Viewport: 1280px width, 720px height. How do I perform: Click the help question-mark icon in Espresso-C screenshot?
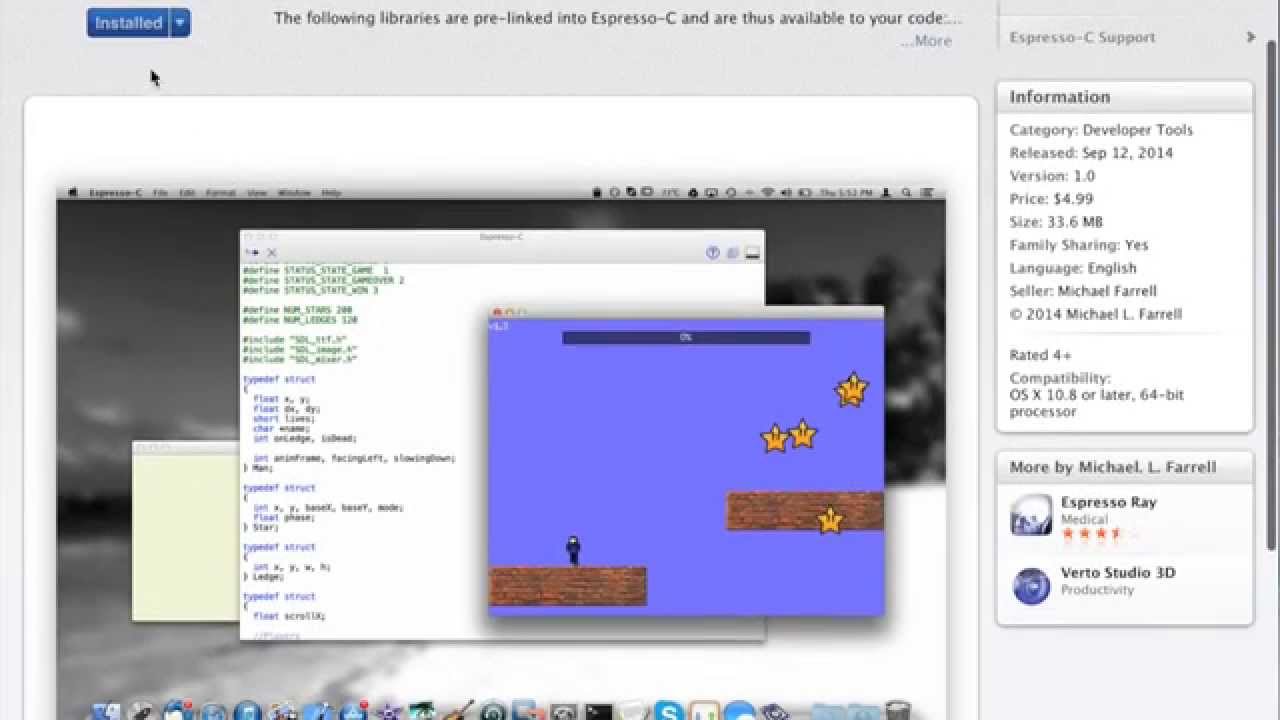pyautogui.click(x=713, y=253)
